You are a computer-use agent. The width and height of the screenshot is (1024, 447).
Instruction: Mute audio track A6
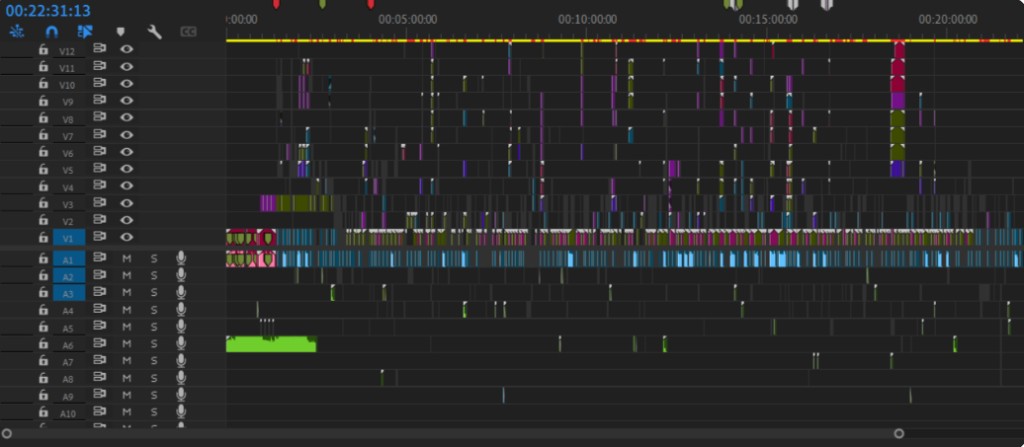[127, 344]
